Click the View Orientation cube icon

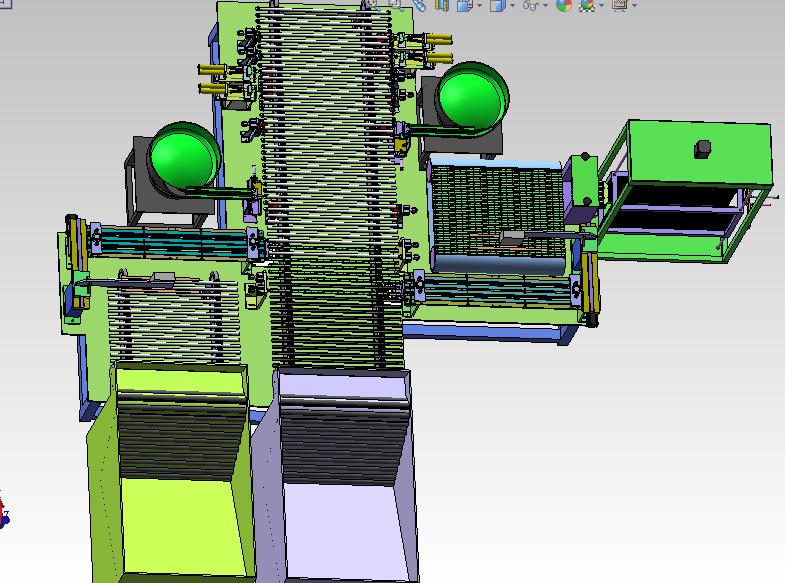[464, 5]
